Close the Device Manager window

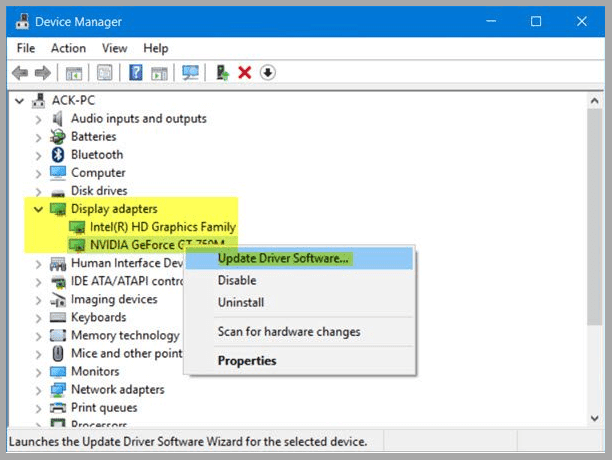[582, 21]
